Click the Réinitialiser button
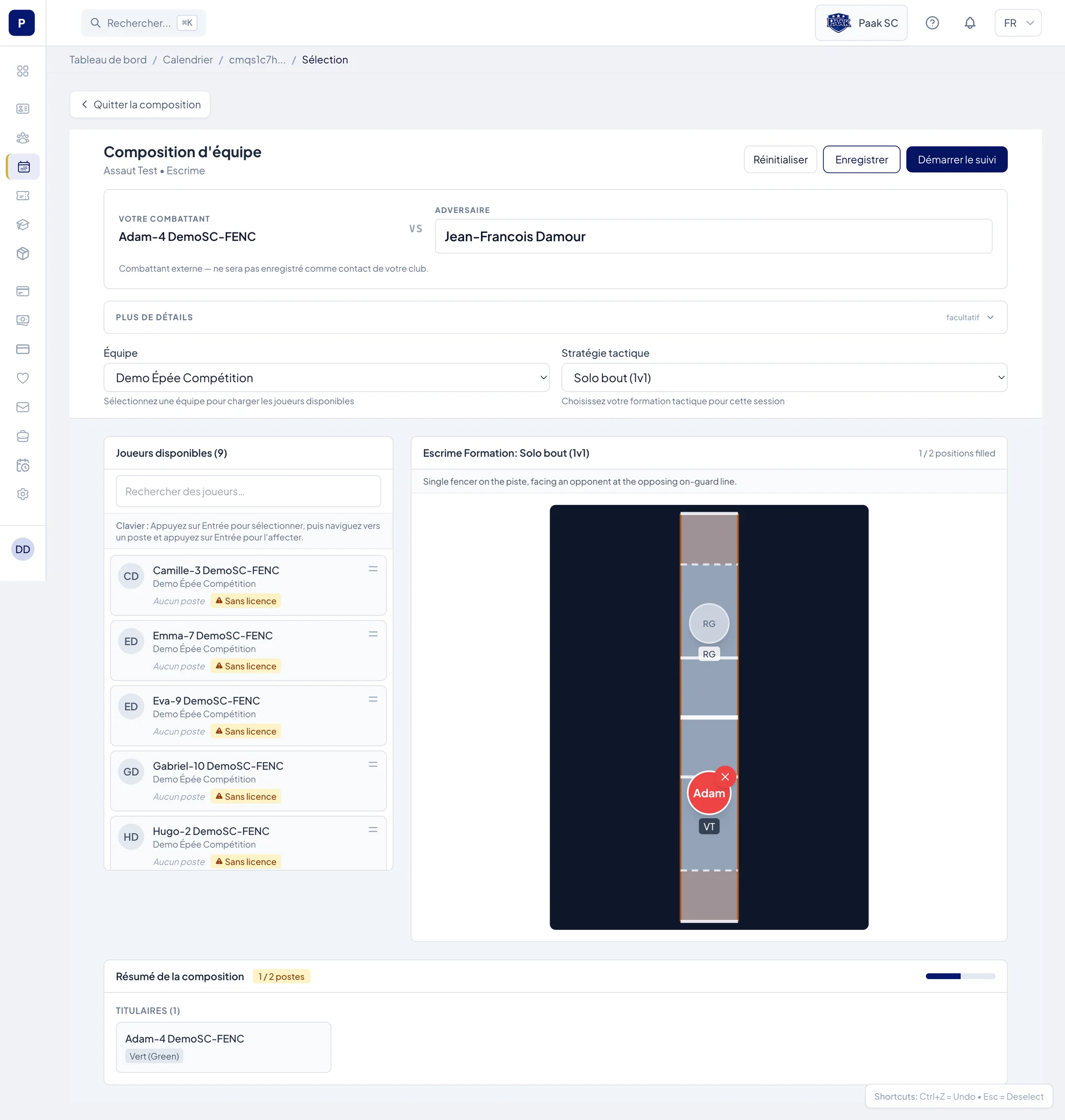This screenshot has width=1065, height=1120. tap(780, 160)
